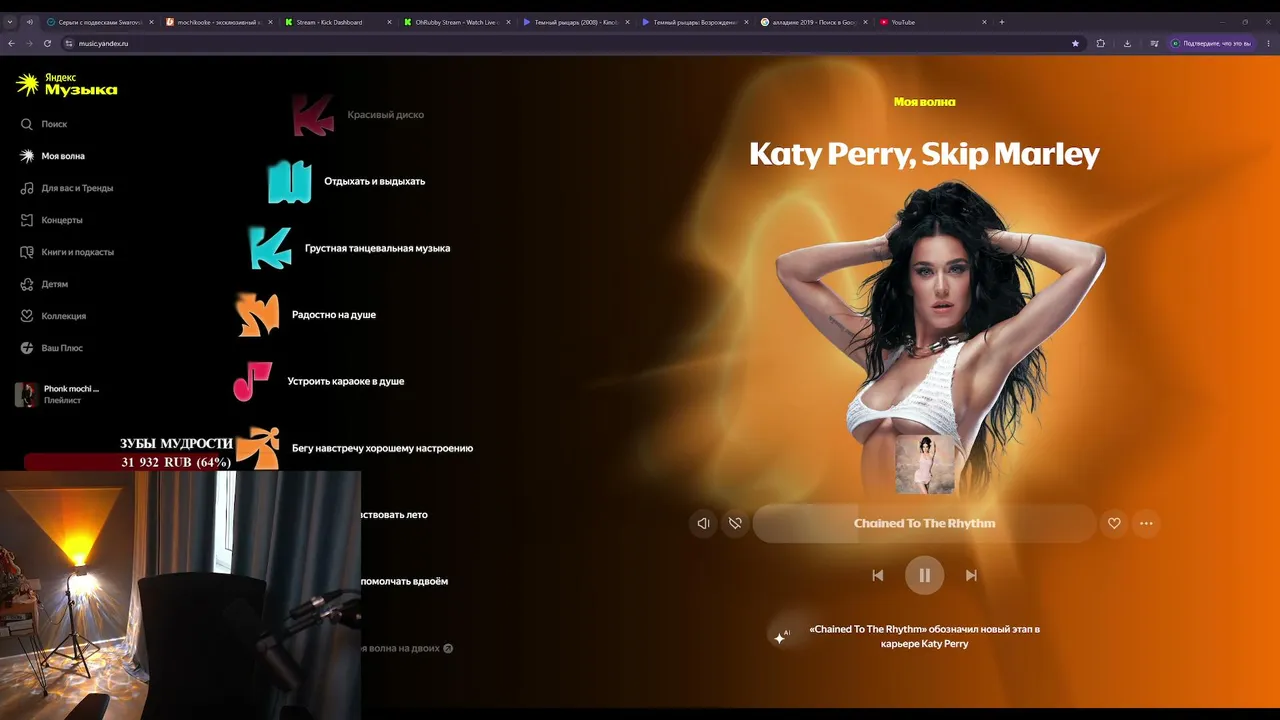Click the Яндекс Музыка logo

tap(67, 85)
